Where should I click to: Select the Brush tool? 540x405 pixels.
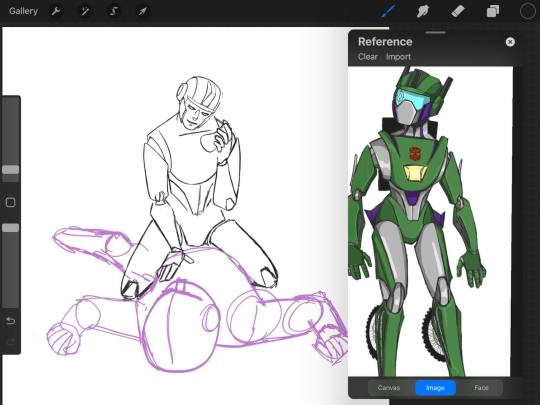389,10
